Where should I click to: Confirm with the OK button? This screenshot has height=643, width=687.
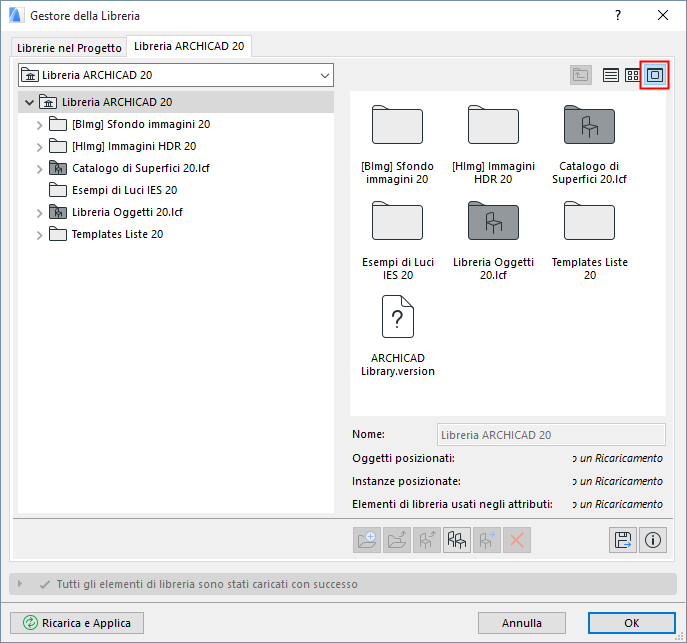[631, 623]
